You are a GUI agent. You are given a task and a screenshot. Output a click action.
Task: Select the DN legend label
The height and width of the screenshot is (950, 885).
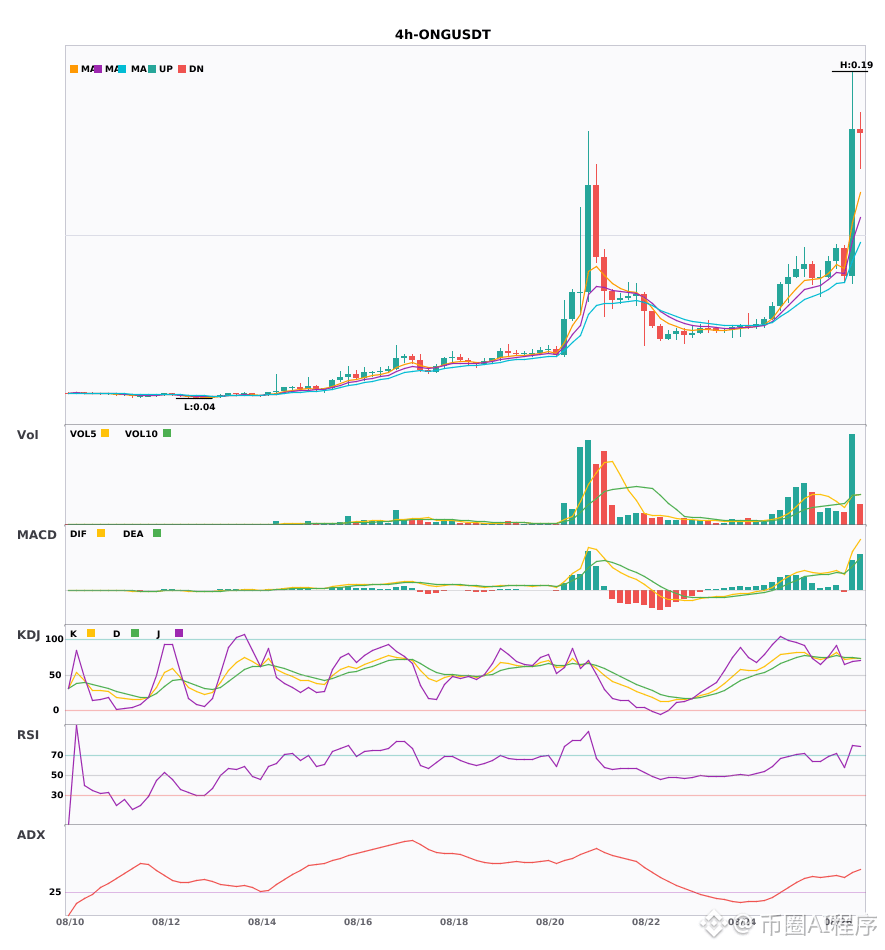(x=196, y=69)
